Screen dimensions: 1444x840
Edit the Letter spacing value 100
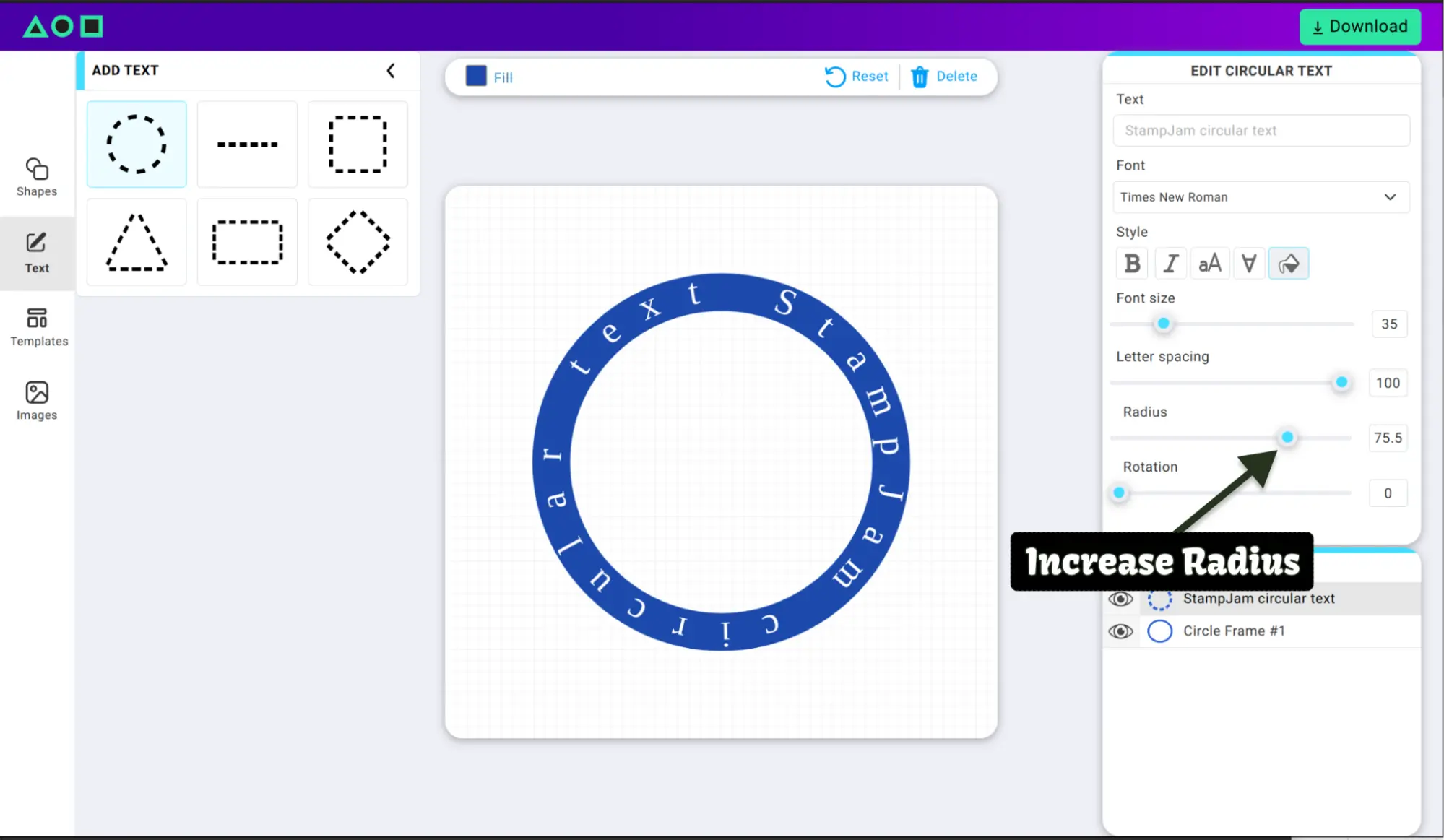pos(1388,383)
